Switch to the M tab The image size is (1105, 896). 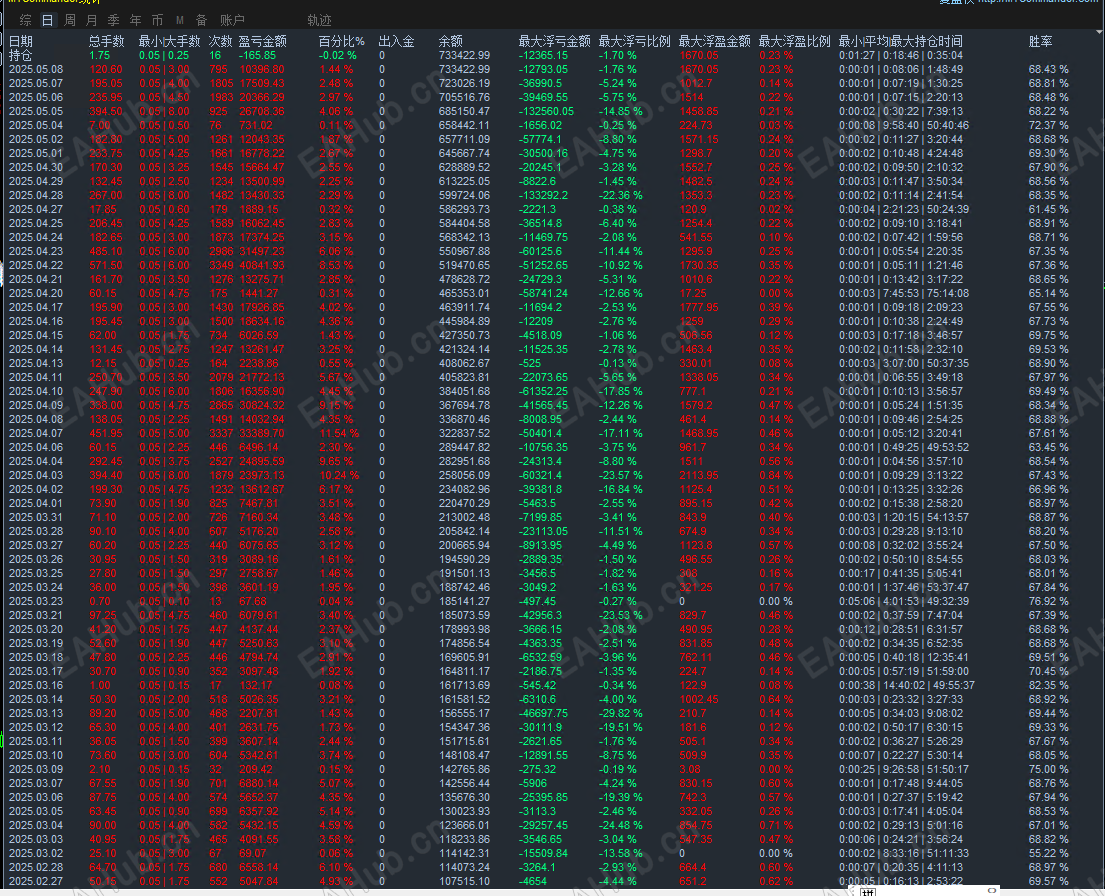(180, 20)
